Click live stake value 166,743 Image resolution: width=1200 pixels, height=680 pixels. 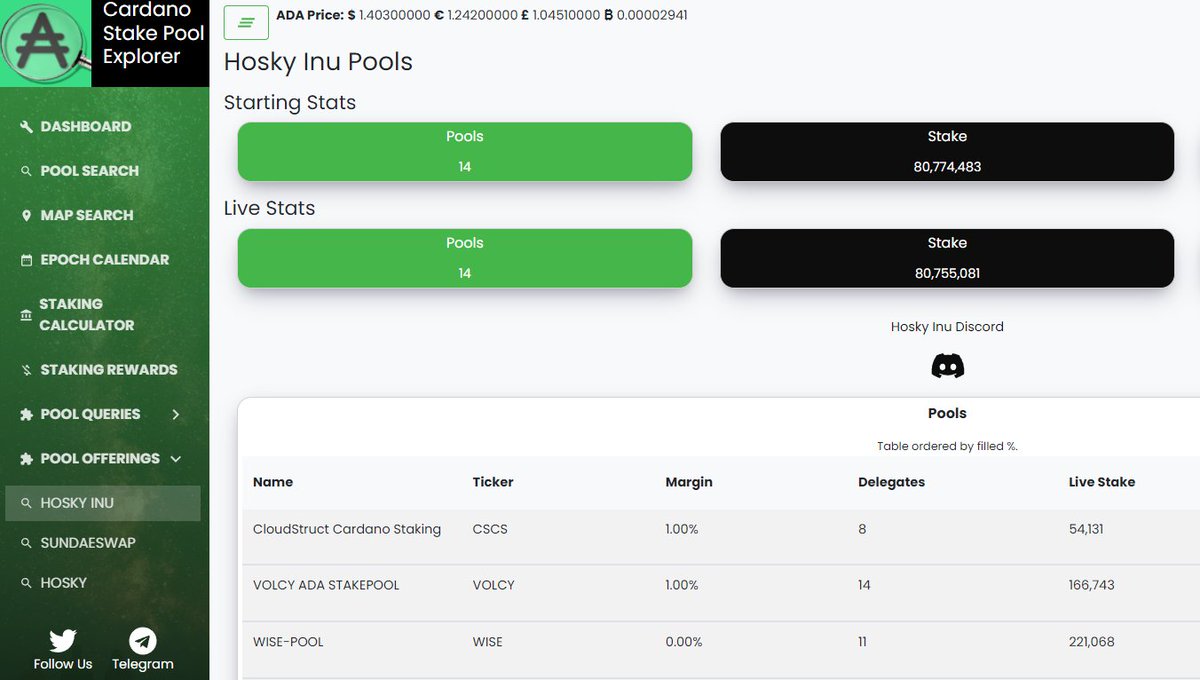(x=1092, y=585)
